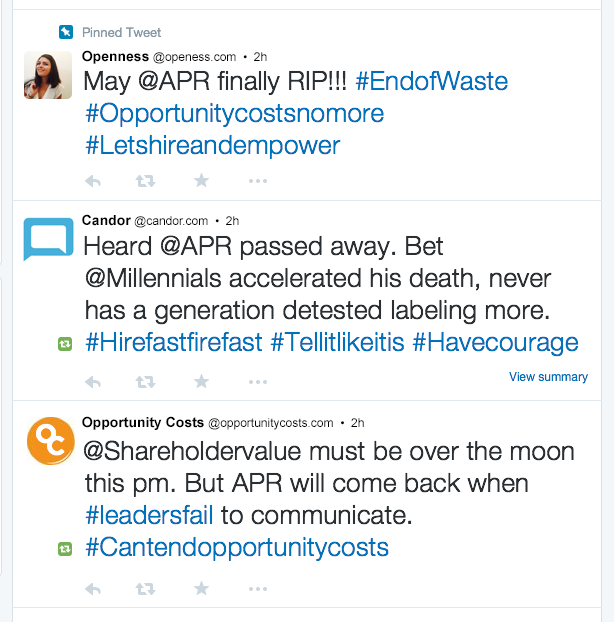
Task: Click the Candor speech bubble avatar
Action: coord(47,239)
